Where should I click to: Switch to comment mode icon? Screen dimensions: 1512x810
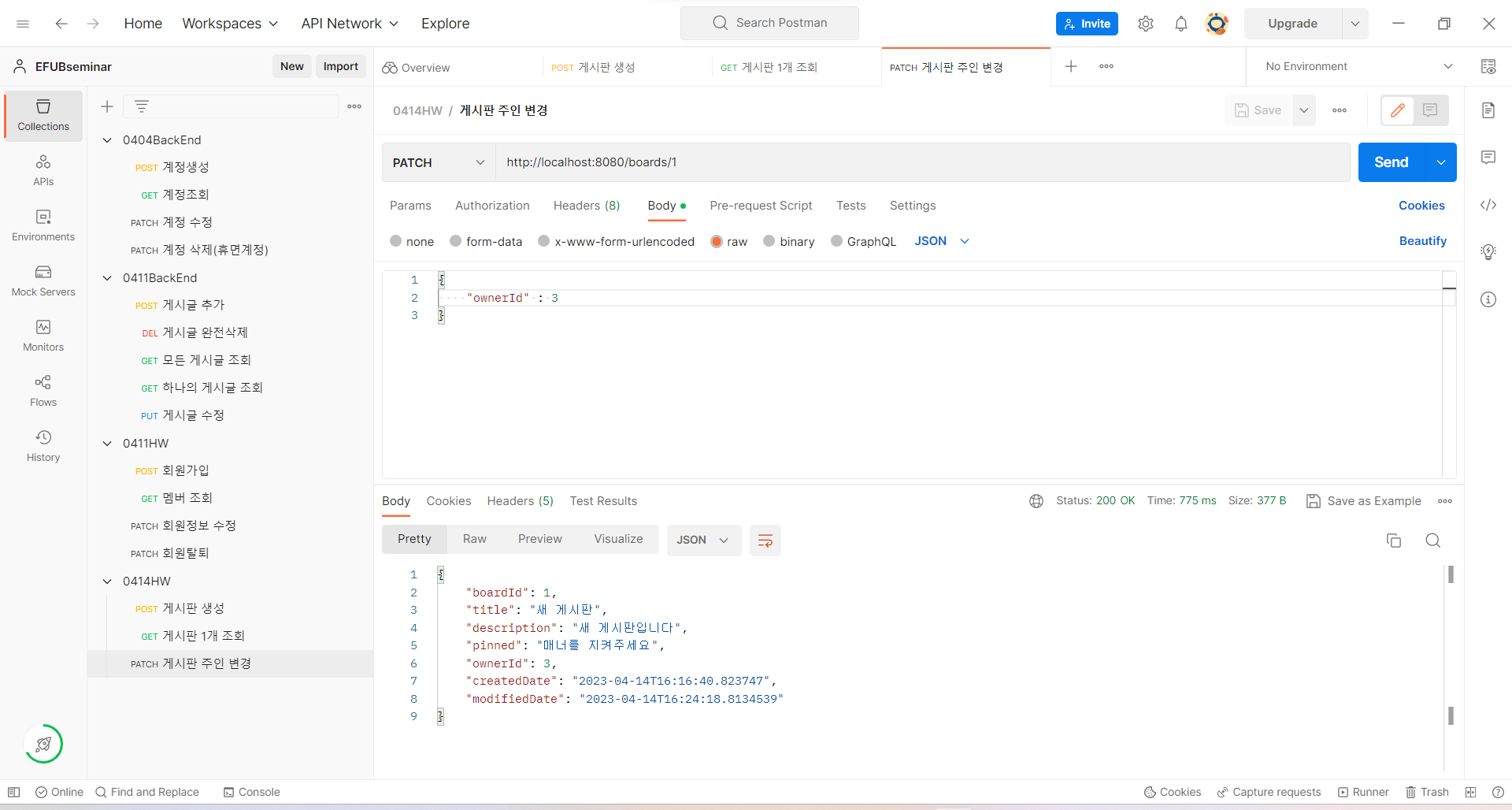pyautogui.click(x=1431, y=110)
